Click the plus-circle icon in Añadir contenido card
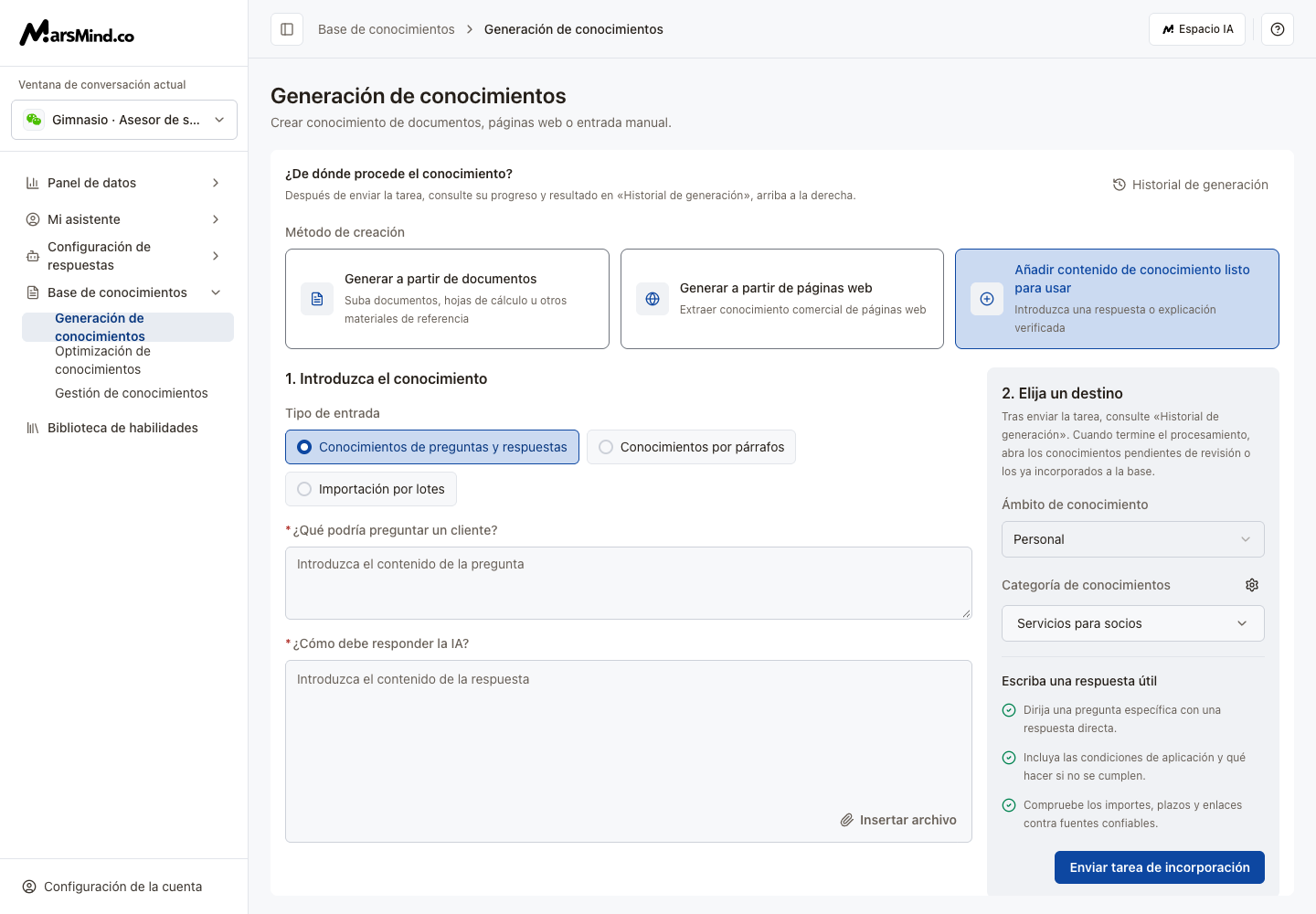 click(x=987, y=299)
